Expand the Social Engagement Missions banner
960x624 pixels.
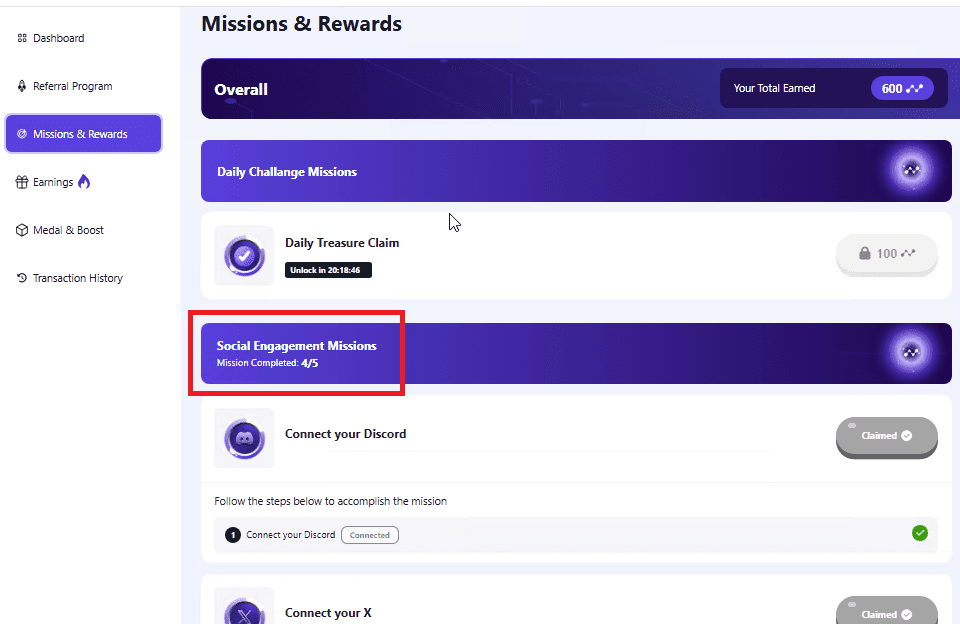click(x=576, y=353)
